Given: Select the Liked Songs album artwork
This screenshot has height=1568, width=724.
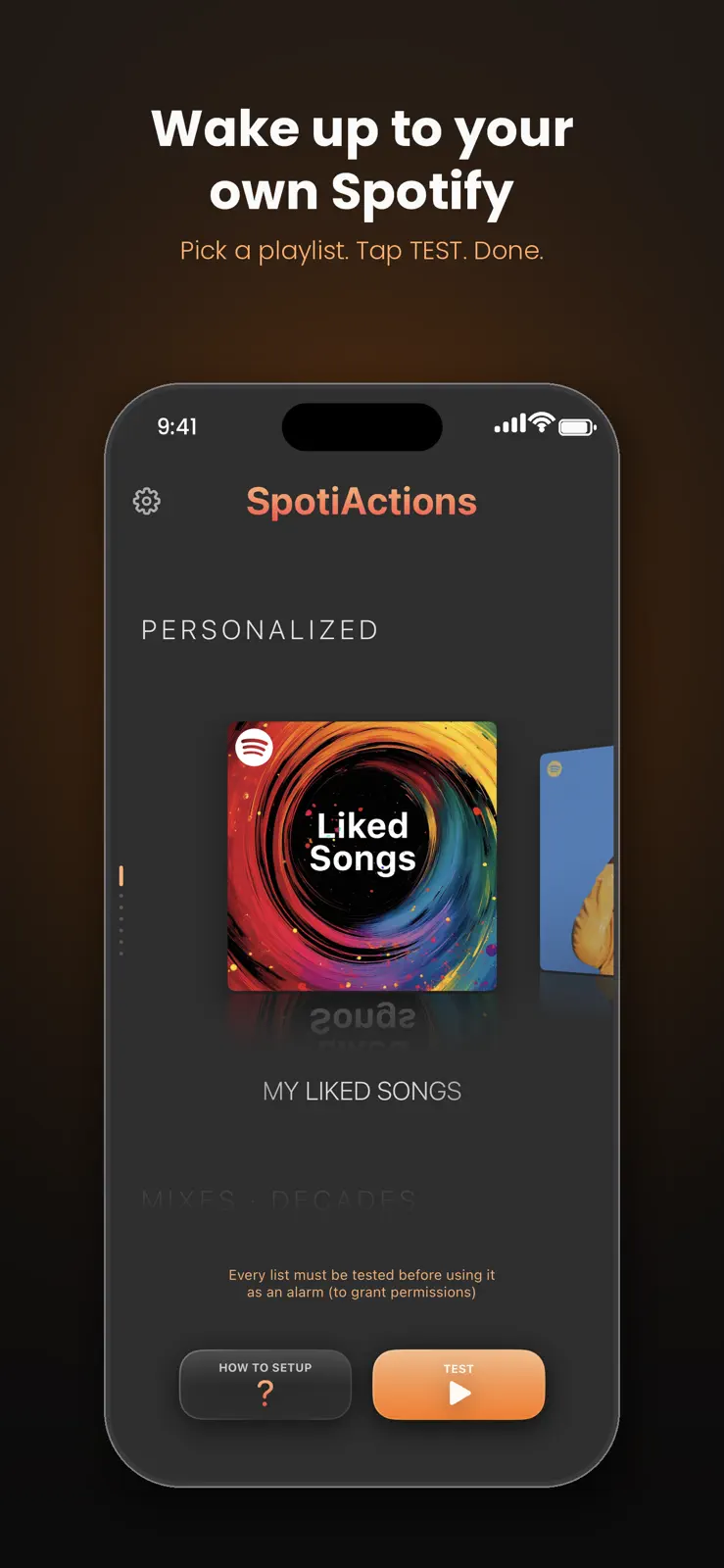Looking at the screenshot, I should (x=362, y=857).
